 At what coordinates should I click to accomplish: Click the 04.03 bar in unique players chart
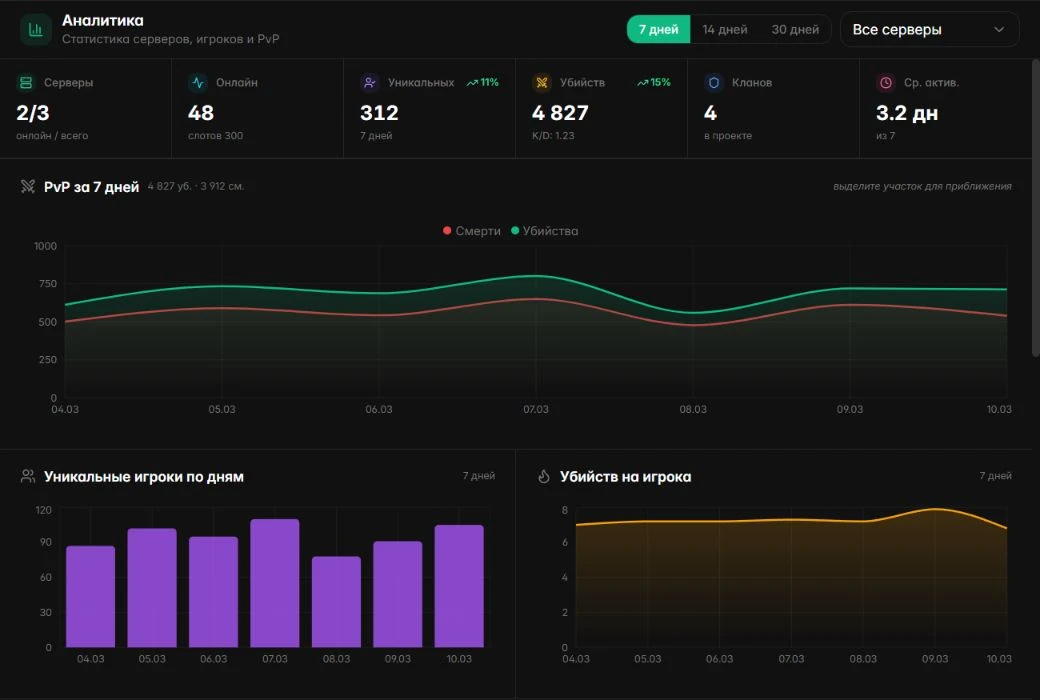(91, 596)
